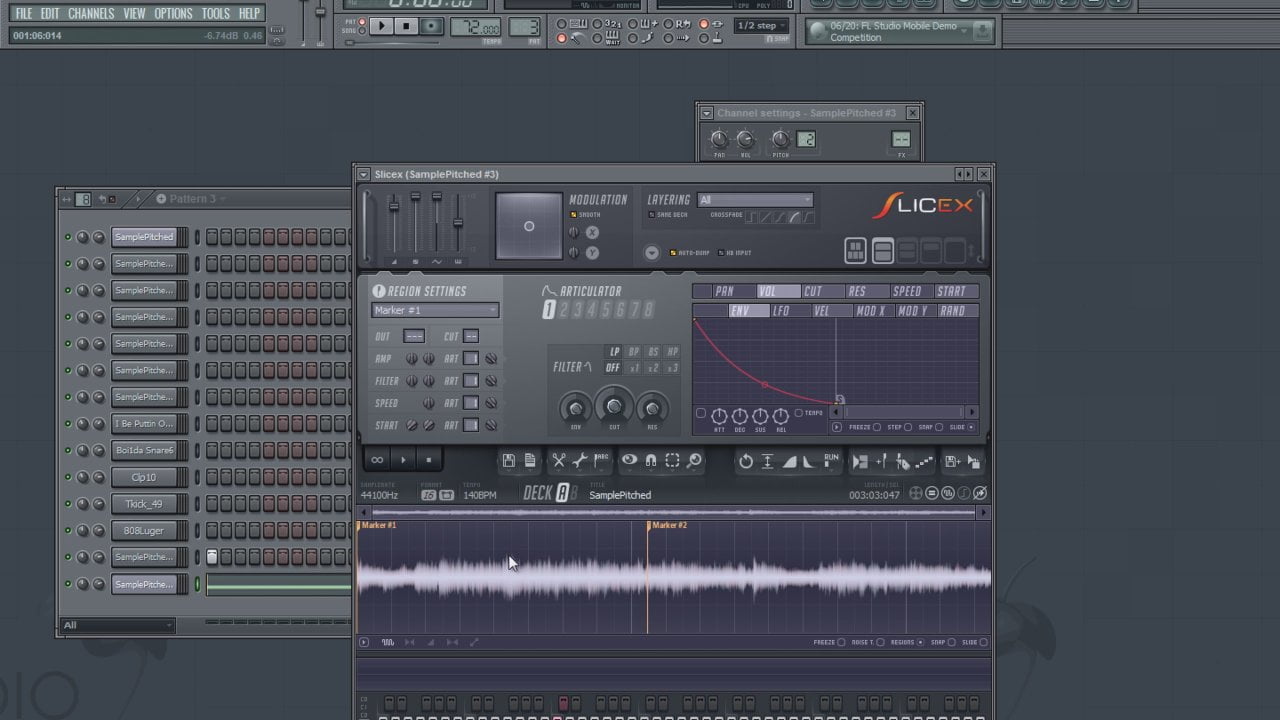
Task: Click the Slicex save icon
Action: click(x=509, y=461)
